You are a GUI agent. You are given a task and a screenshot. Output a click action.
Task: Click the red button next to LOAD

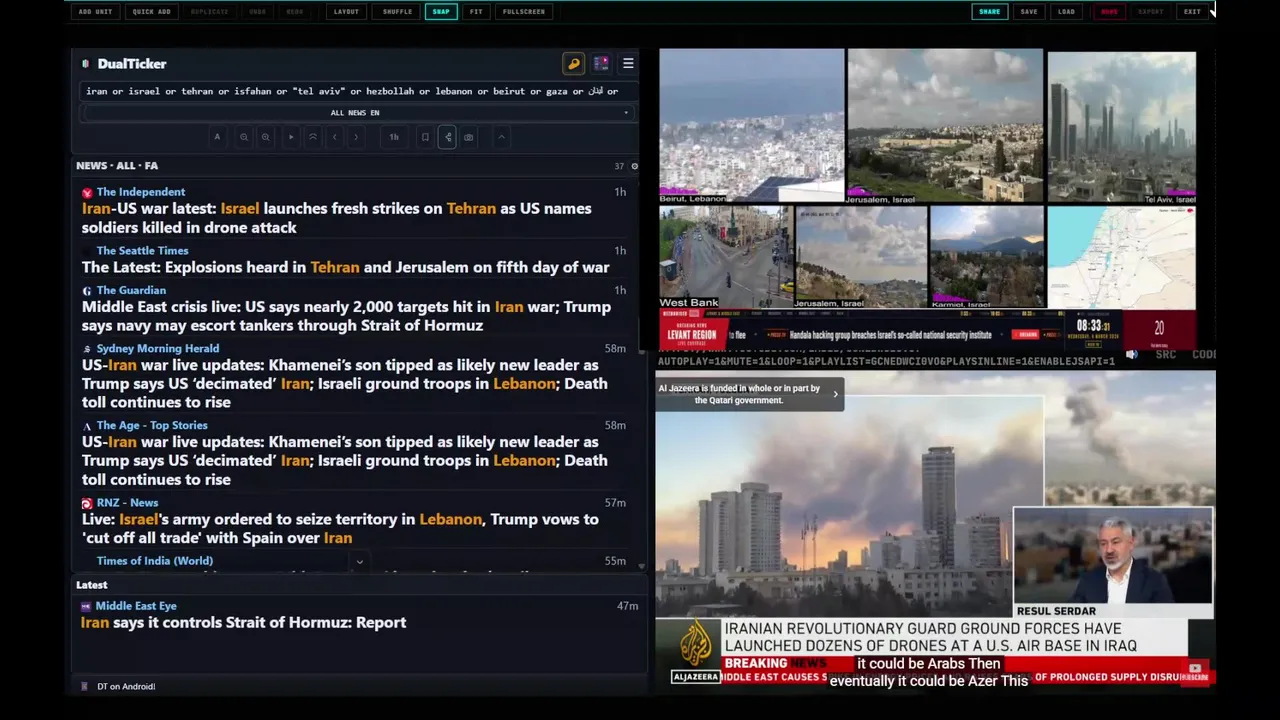[x=1109, y=12]
